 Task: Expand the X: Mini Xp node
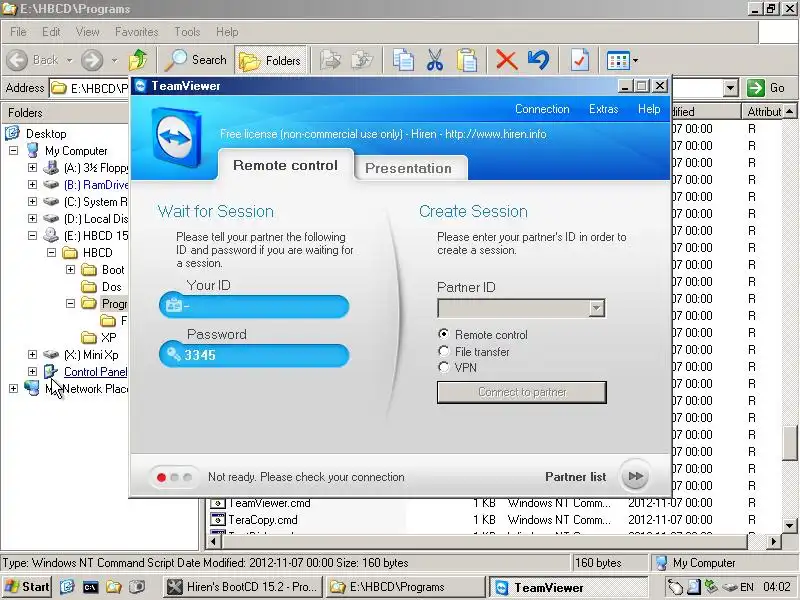(x=32, y=354)
